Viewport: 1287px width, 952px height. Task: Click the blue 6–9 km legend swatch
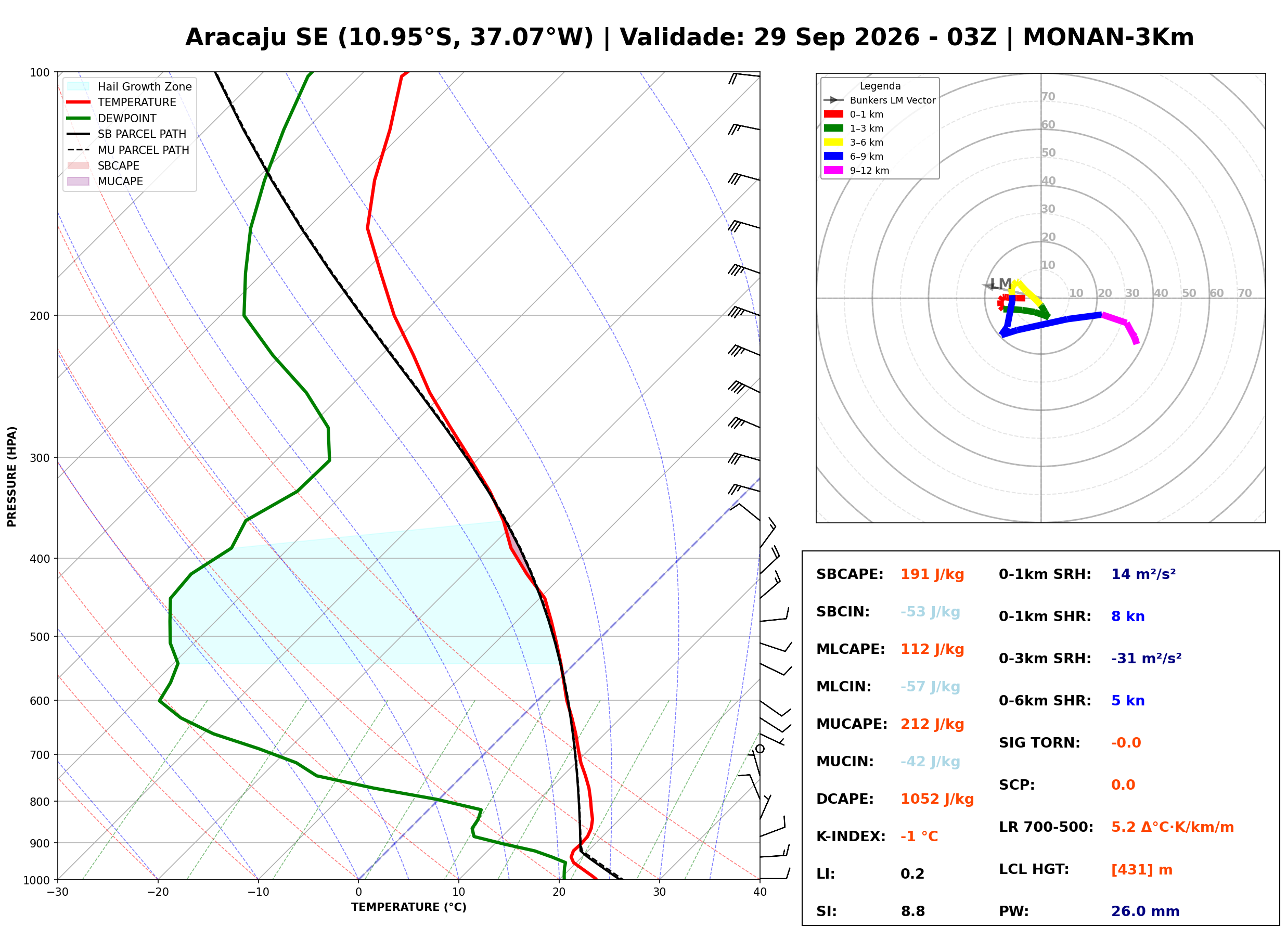(833, 156)
